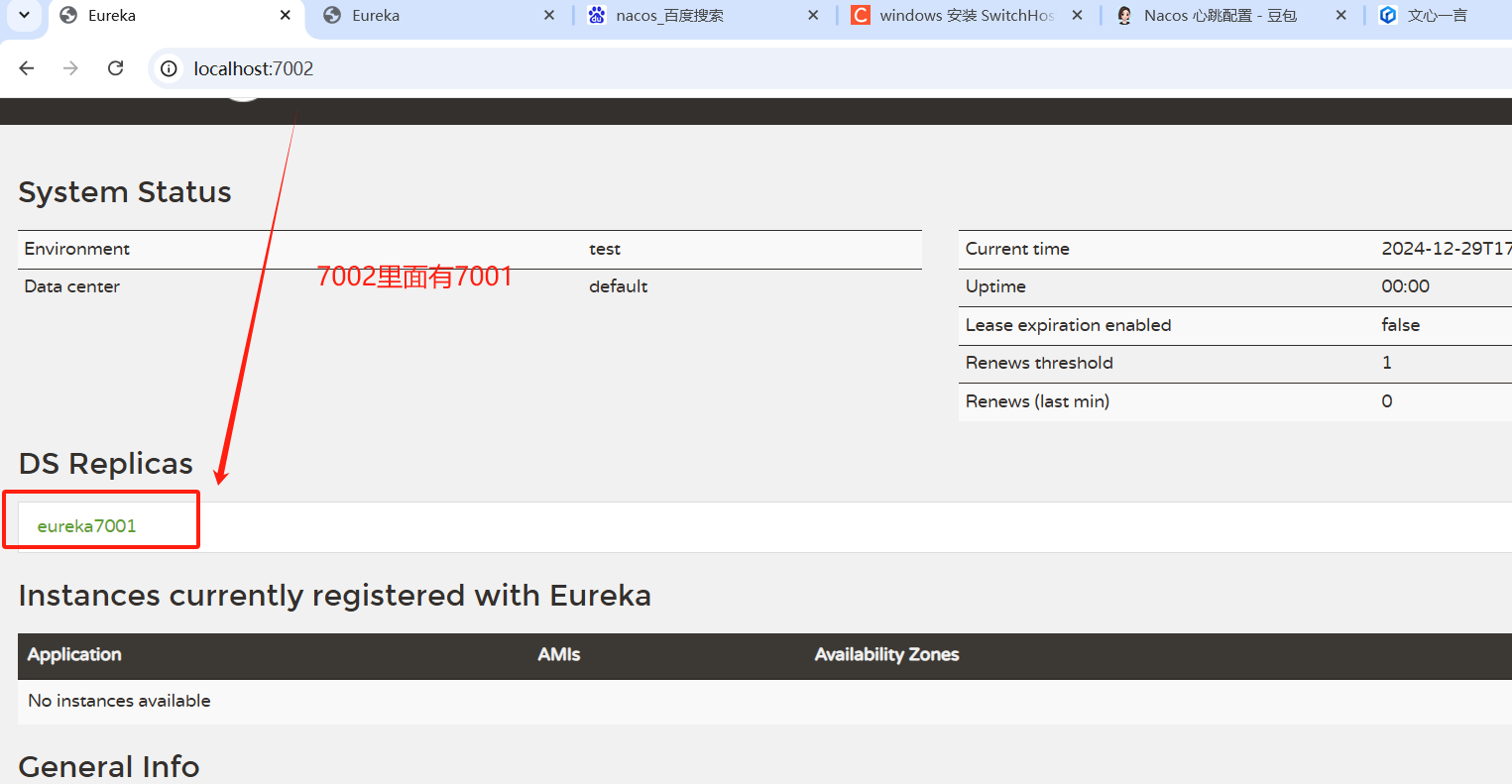The image size is (1512, 784).
Task: Click the Baidu paw favicon
Action: point(596,16)
